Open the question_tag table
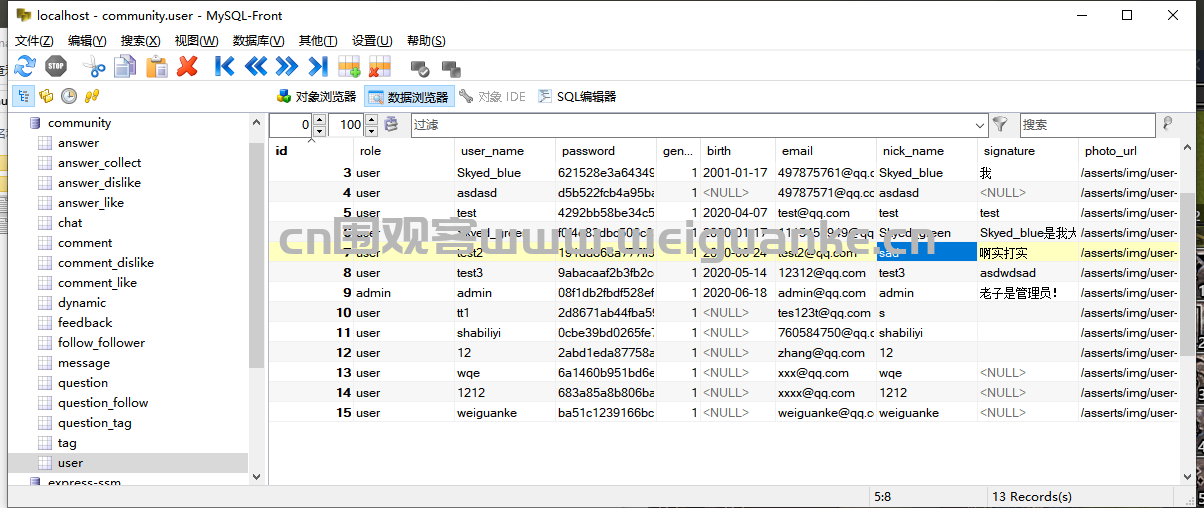The width and height of the screenshot is (1204, 508). point(94,423)
